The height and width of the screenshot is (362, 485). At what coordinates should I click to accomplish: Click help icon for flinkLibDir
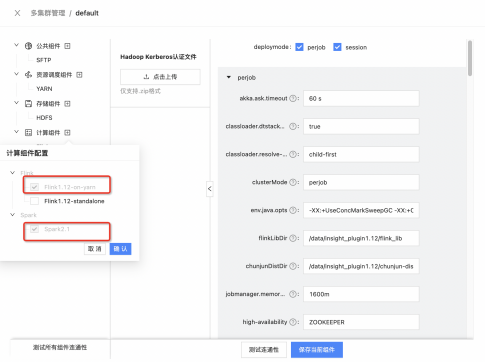[293, 238]
